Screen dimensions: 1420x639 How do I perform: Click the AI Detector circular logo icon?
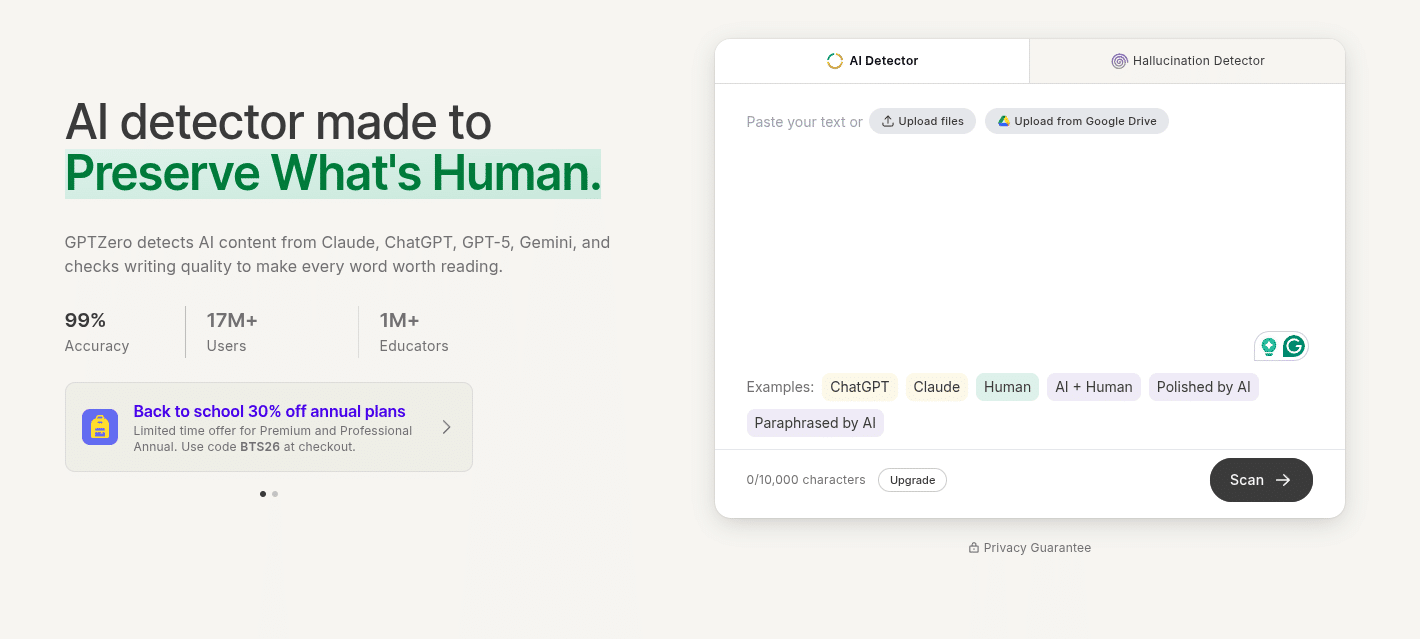[x=835, y=61]
